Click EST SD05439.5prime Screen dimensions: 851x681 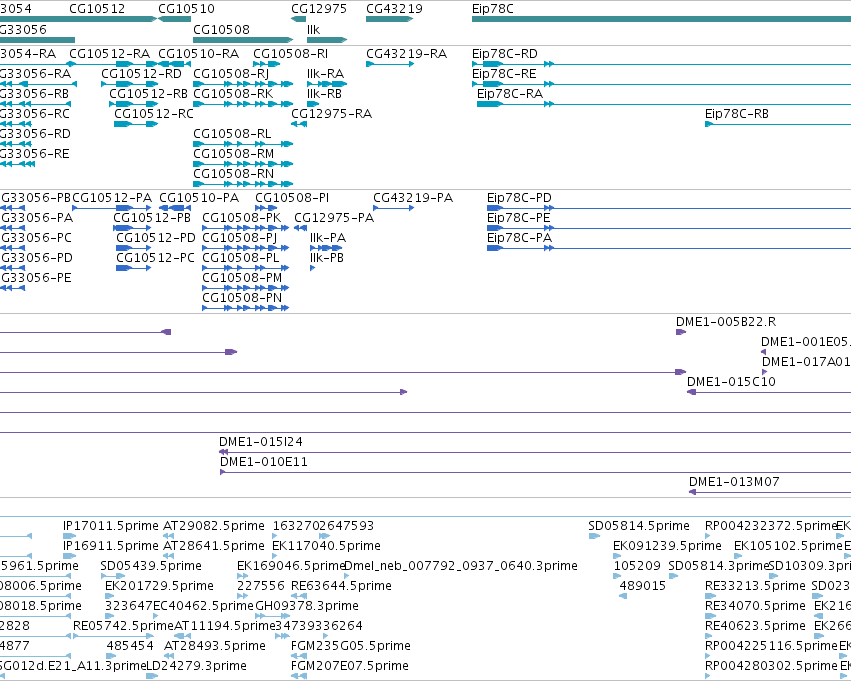pyautogui.click(x=151, y=567)
